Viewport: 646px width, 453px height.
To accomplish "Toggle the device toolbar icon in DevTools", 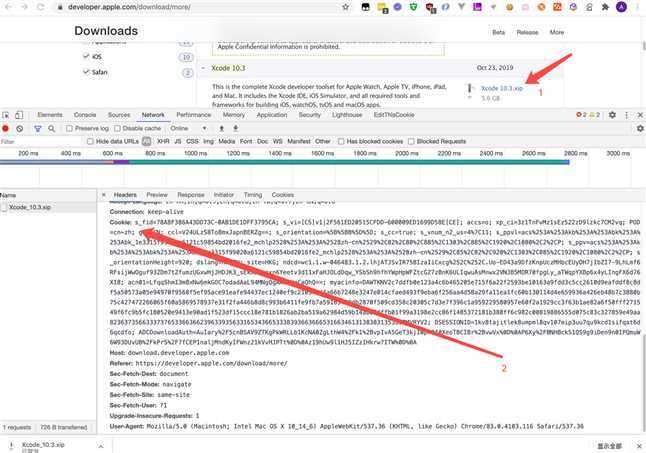I will pos(19,115).
